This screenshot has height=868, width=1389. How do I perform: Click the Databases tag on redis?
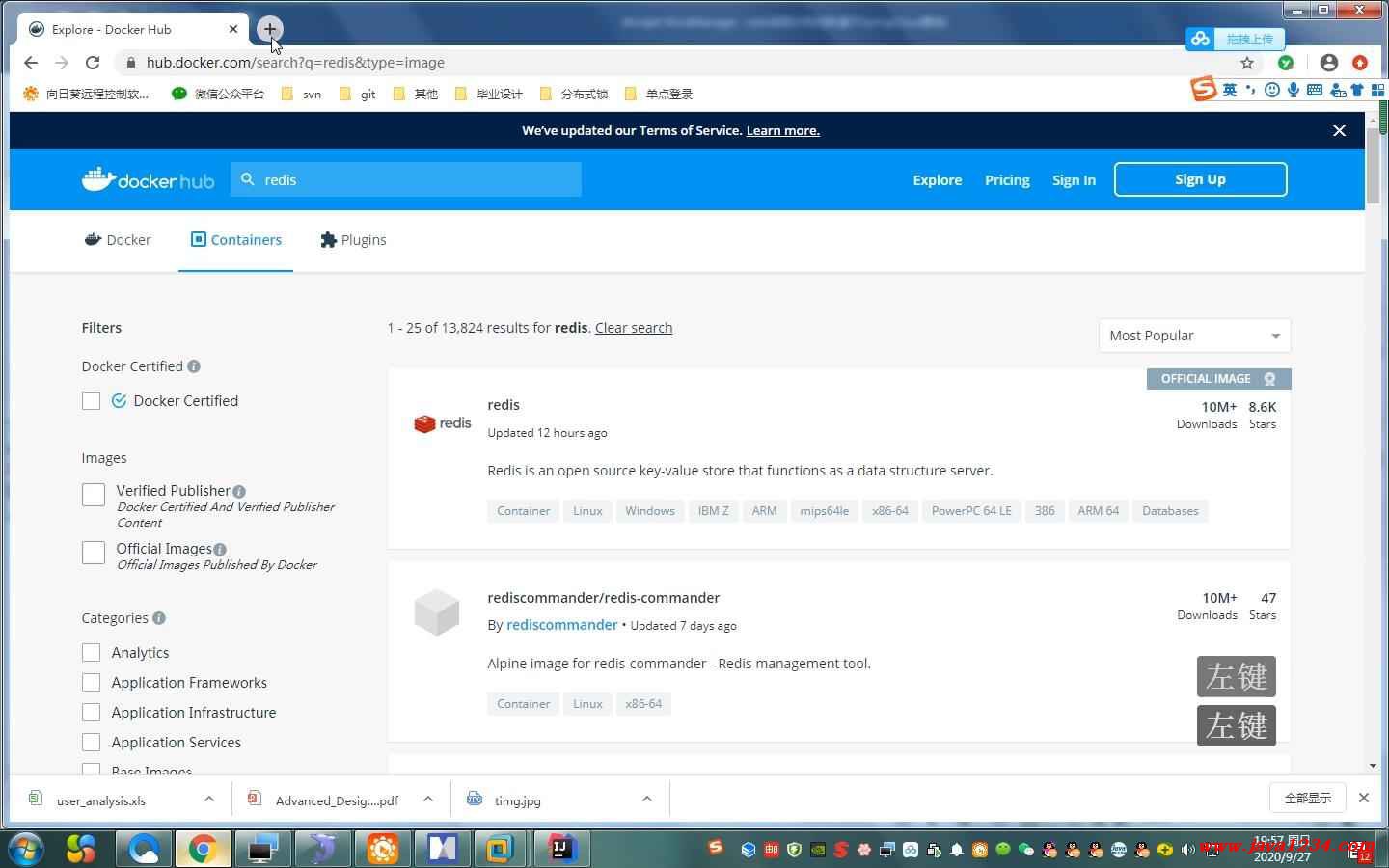tap(1170, 511)
